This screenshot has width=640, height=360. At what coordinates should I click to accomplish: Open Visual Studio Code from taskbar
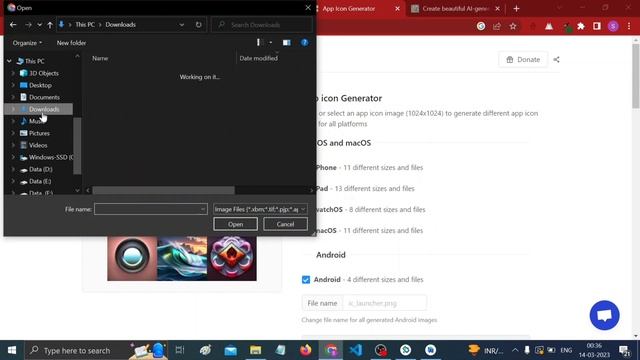tap(356, 350)
